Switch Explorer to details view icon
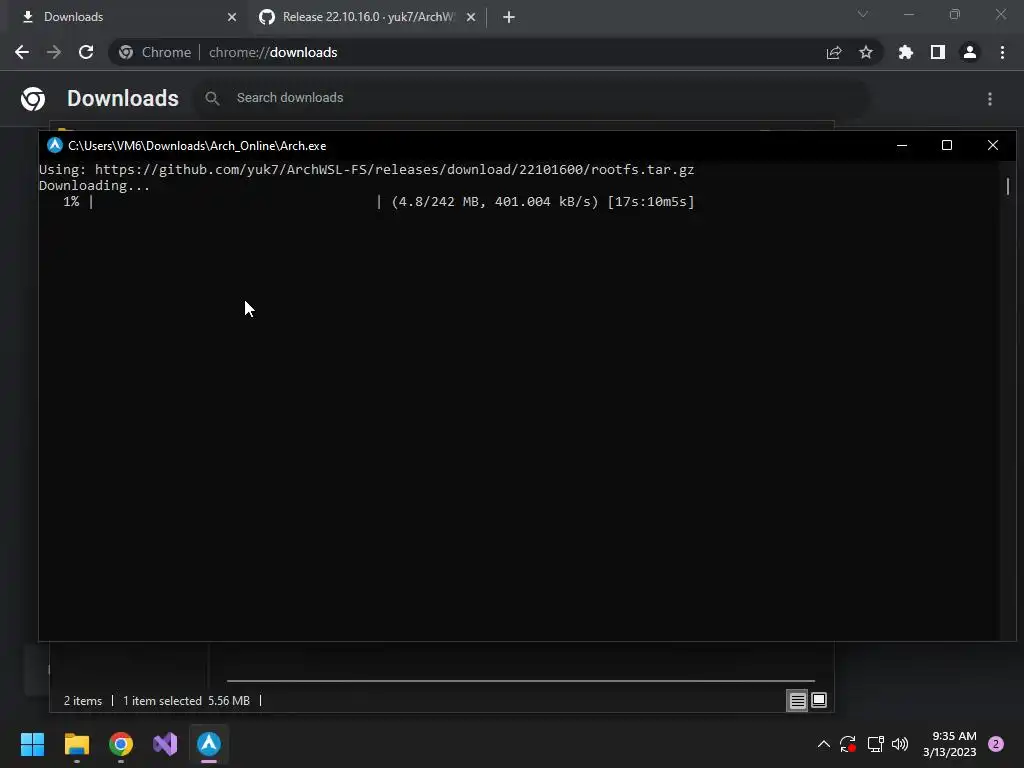Image resolution: width=1024 pixels, height=768 pixels. click(797, 701)
